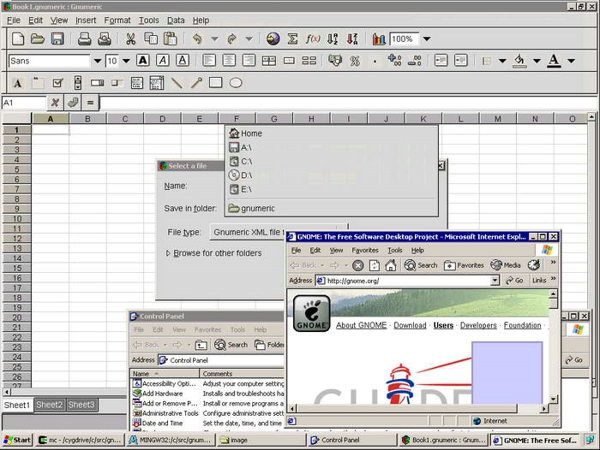Switch to the Sheet2 tab
Screen dimensions: 600x450
[x=49, y=405]
